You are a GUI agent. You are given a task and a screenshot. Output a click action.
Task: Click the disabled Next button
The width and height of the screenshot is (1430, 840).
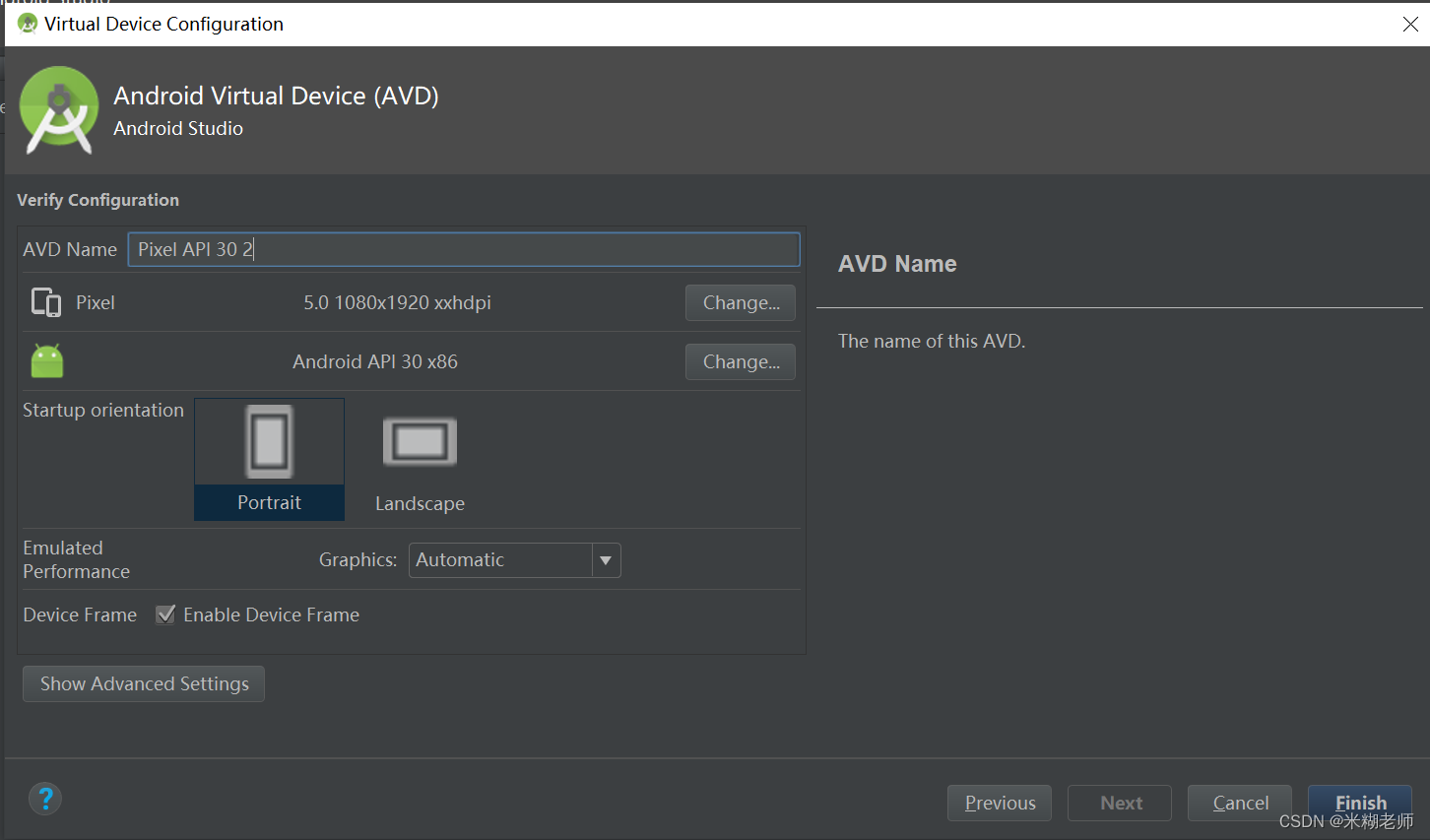1120,803
